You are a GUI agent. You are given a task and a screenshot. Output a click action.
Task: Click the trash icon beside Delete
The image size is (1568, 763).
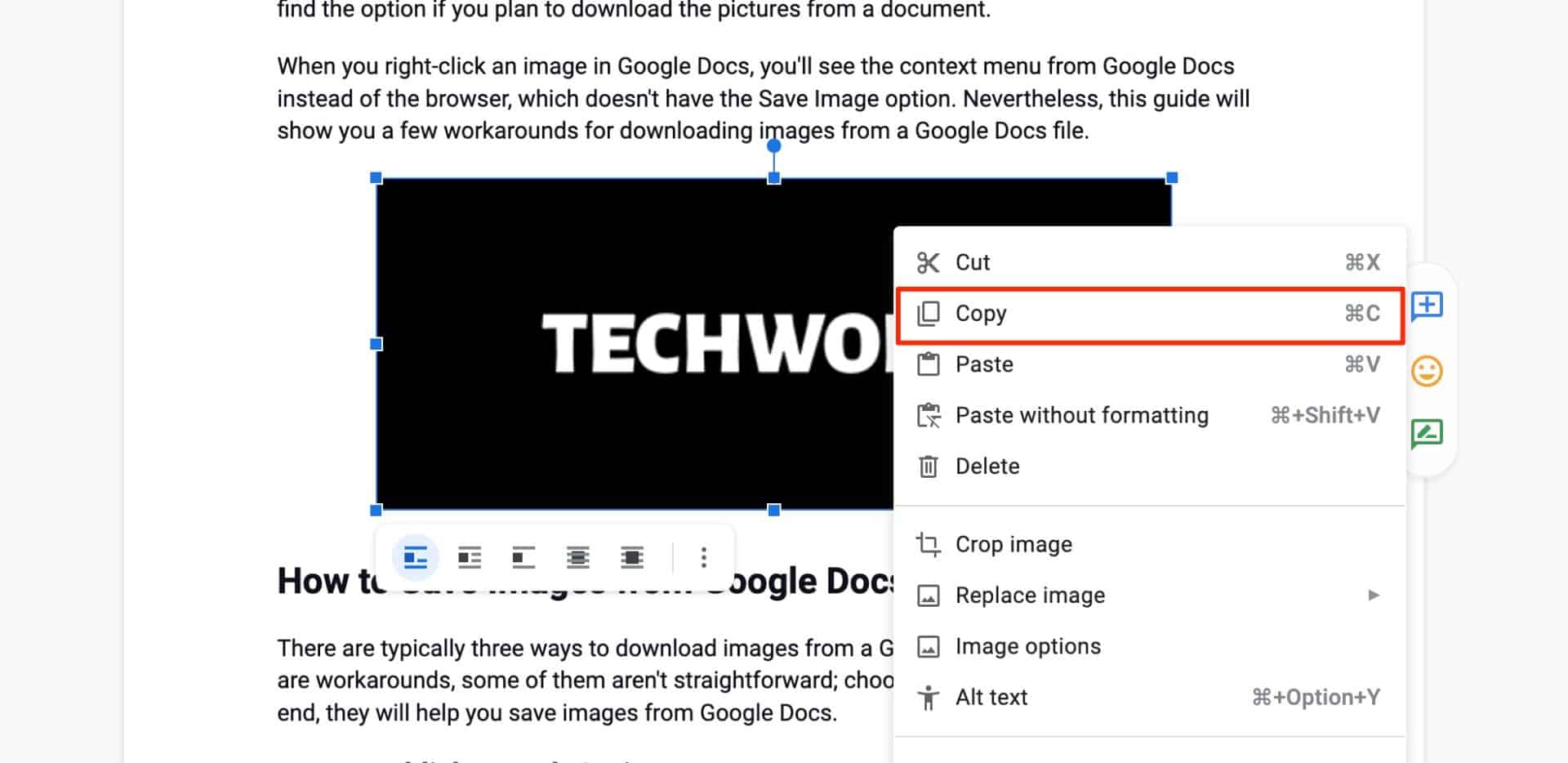[929, 466]
